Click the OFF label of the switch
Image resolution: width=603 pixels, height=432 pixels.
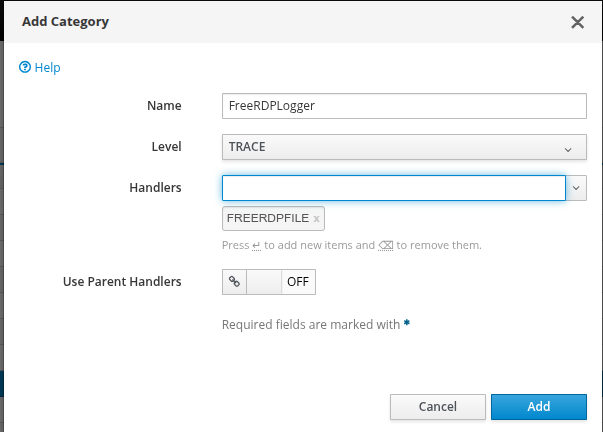(x=298, y=282)
